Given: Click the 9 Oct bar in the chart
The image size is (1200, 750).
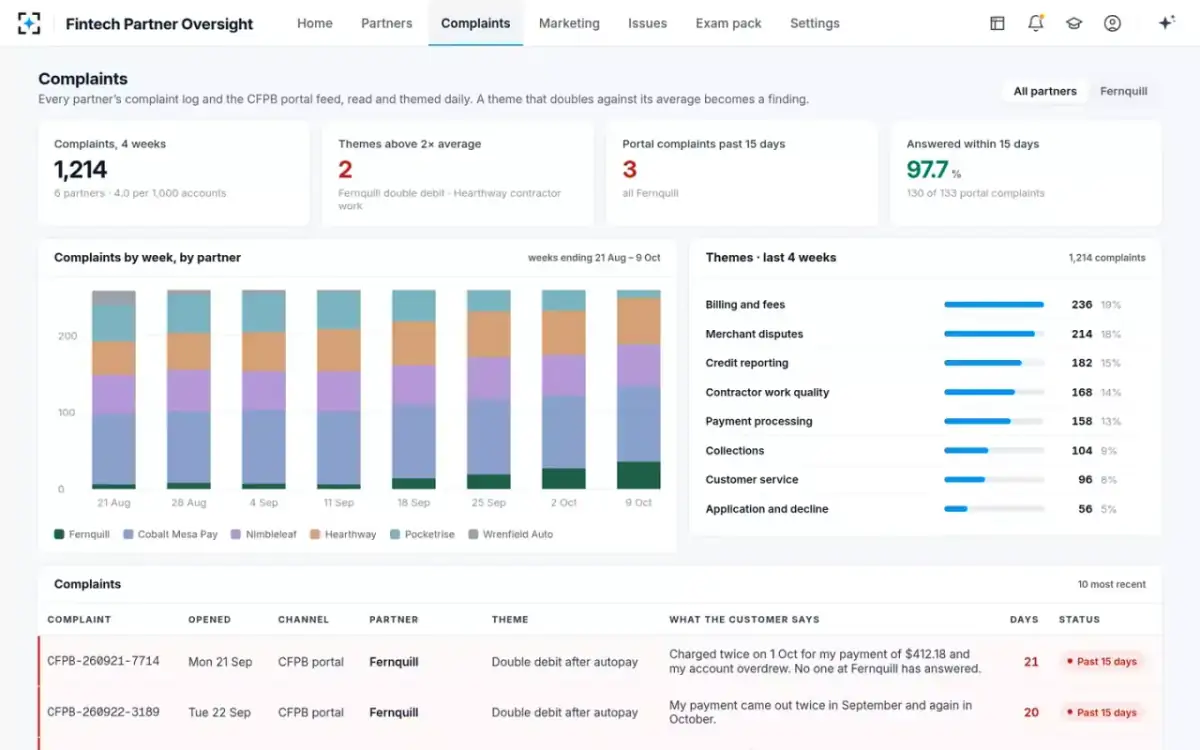Looking at the screenshot, I should [x=639, y=389].
